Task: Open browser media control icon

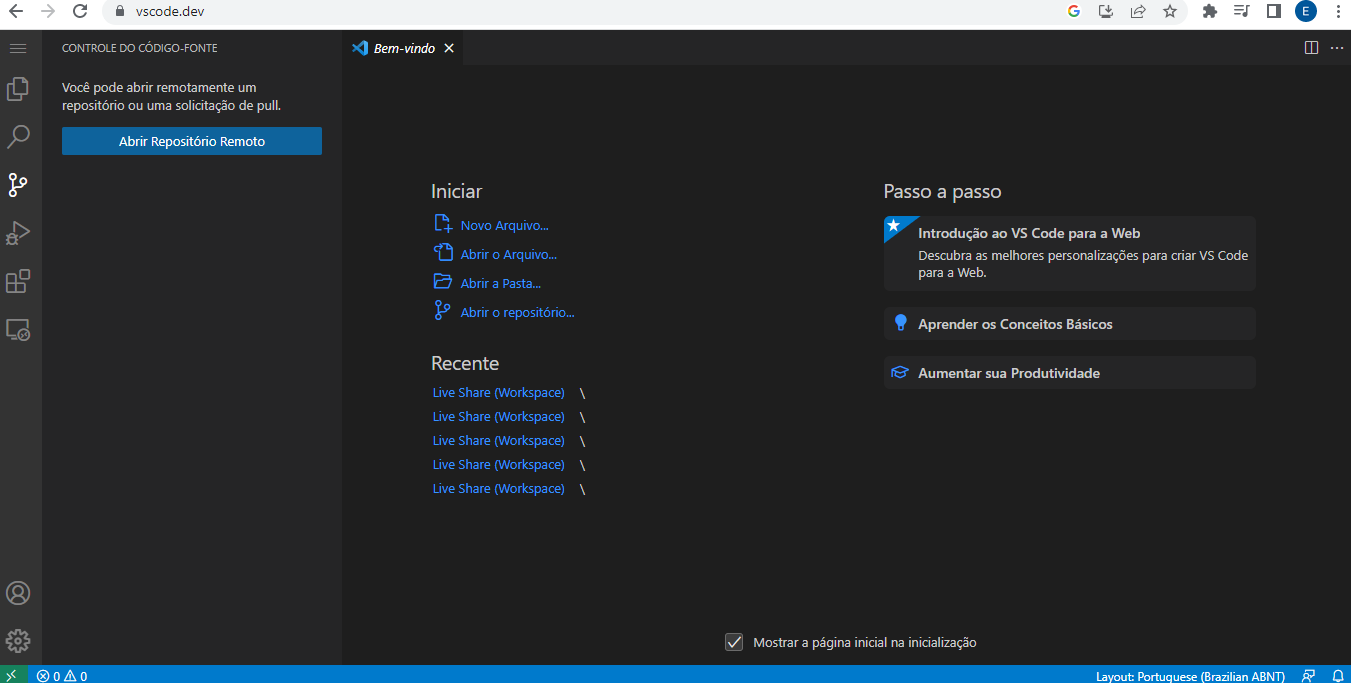Action: point(1241,12)
